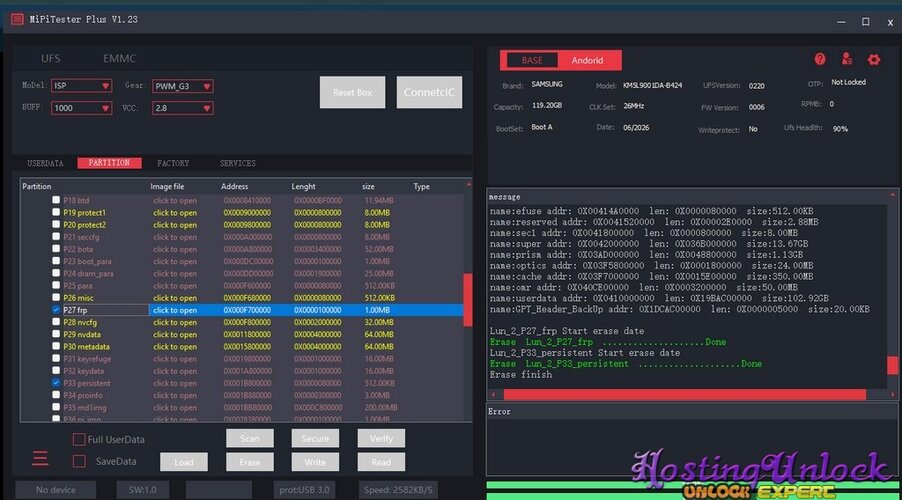This screenshot has height=500, width=902.
Task: Check the P20 protect2 partition checkbox
Action: click(x=56, y=224)
